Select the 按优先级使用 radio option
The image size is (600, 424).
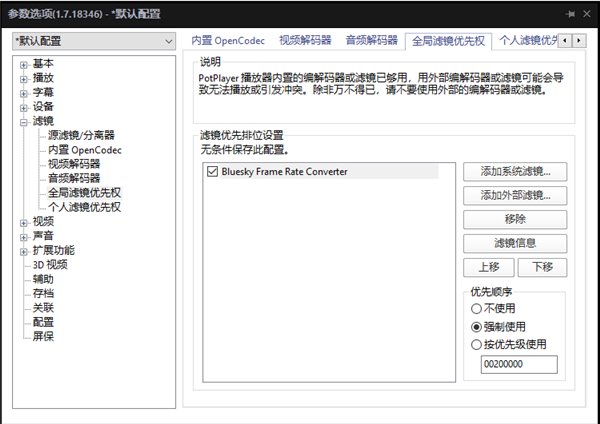click(x=476, y=344)
